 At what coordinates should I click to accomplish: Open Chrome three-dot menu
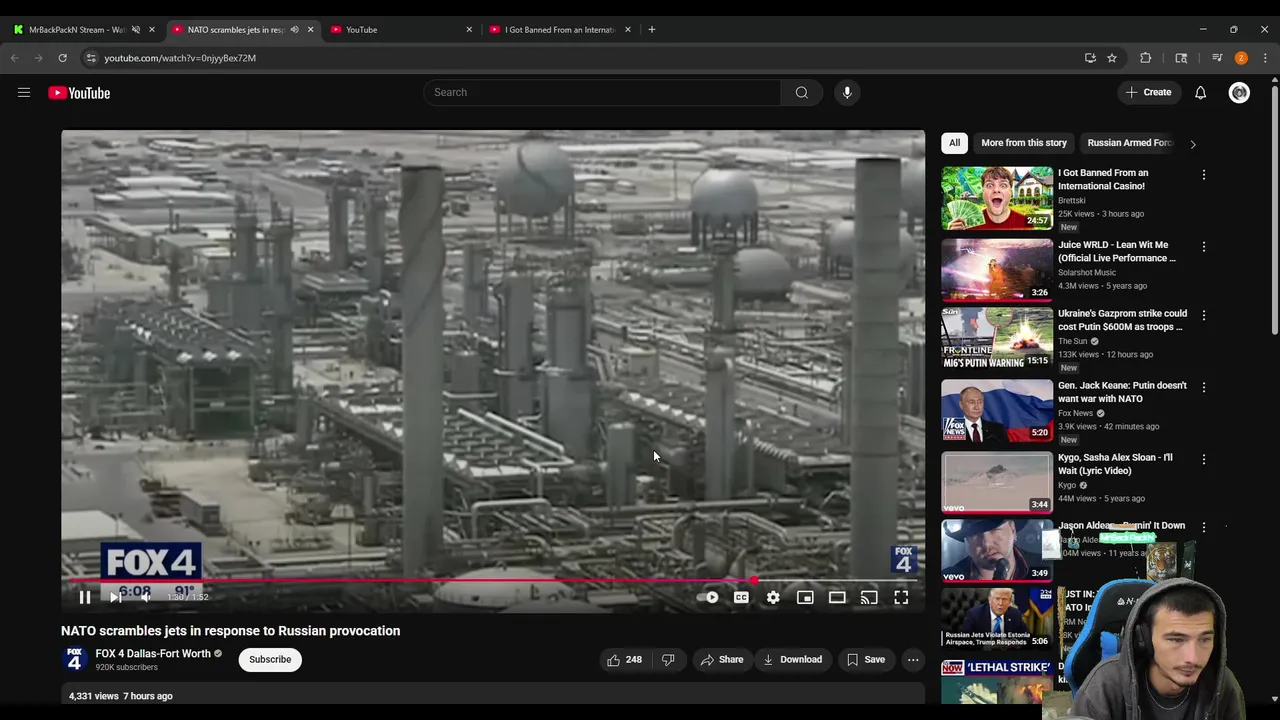pos(1265,58)
